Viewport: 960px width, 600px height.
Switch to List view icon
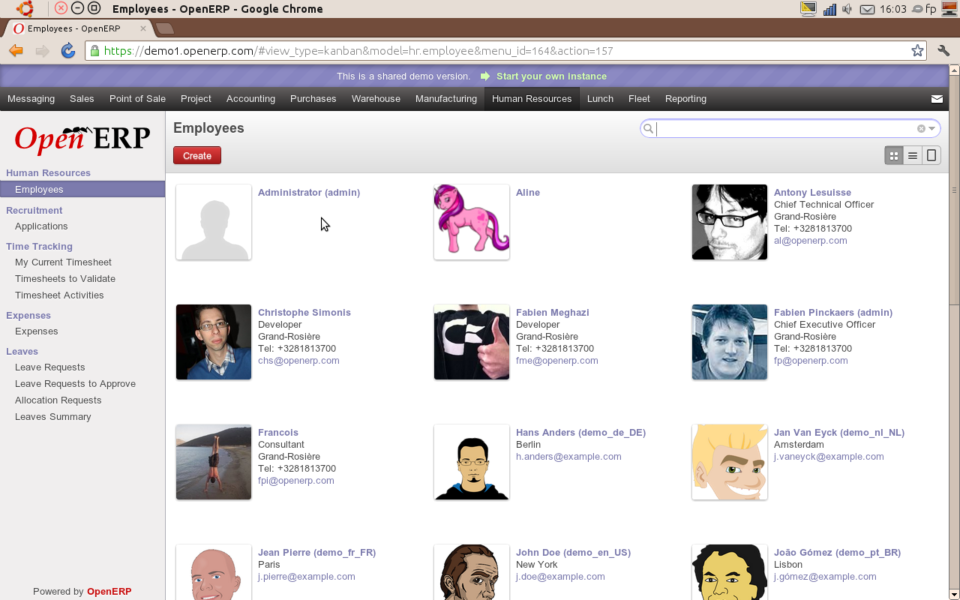tap(912, 156)
